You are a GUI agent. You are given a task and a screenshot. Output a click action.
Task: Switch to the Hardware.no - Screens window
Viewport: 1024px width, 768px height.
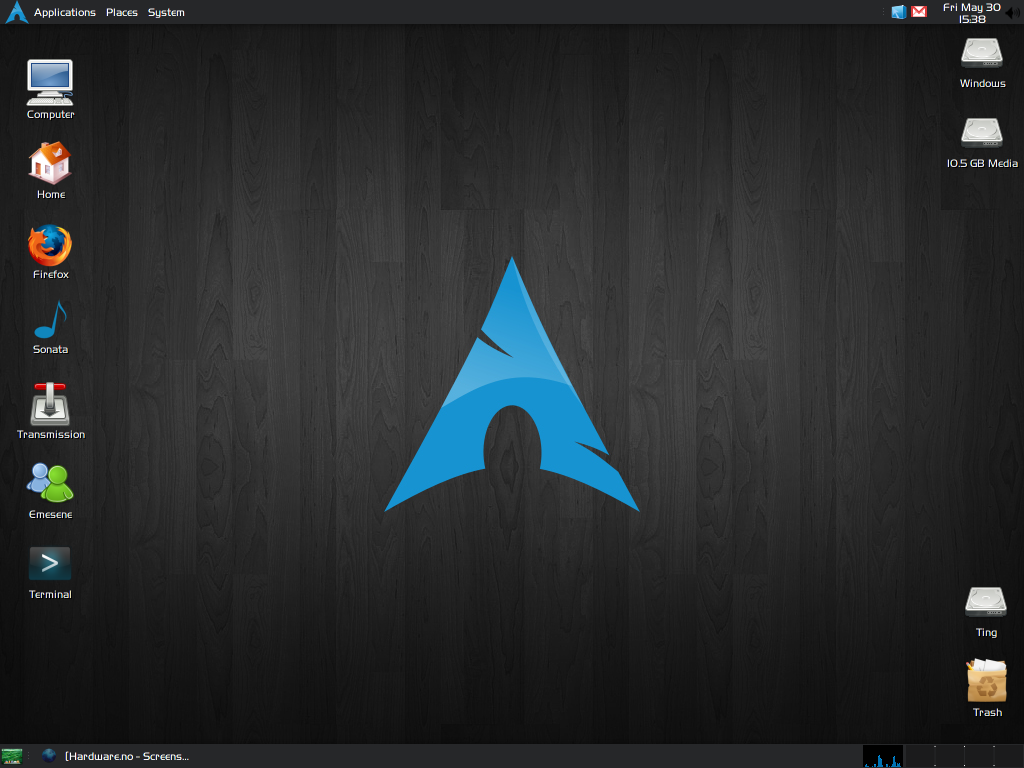tap(116, 756)
